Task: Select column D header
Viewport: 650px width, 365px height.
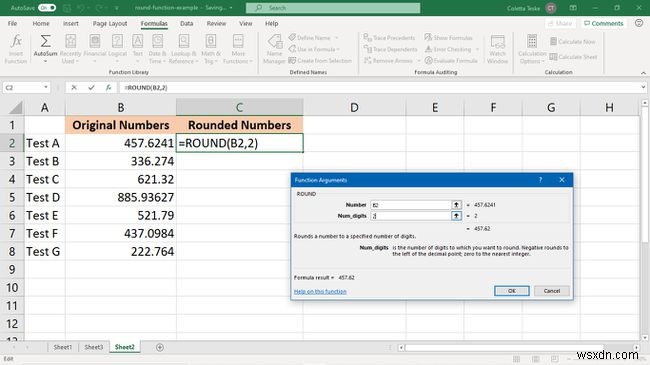Action: [354, 108]
